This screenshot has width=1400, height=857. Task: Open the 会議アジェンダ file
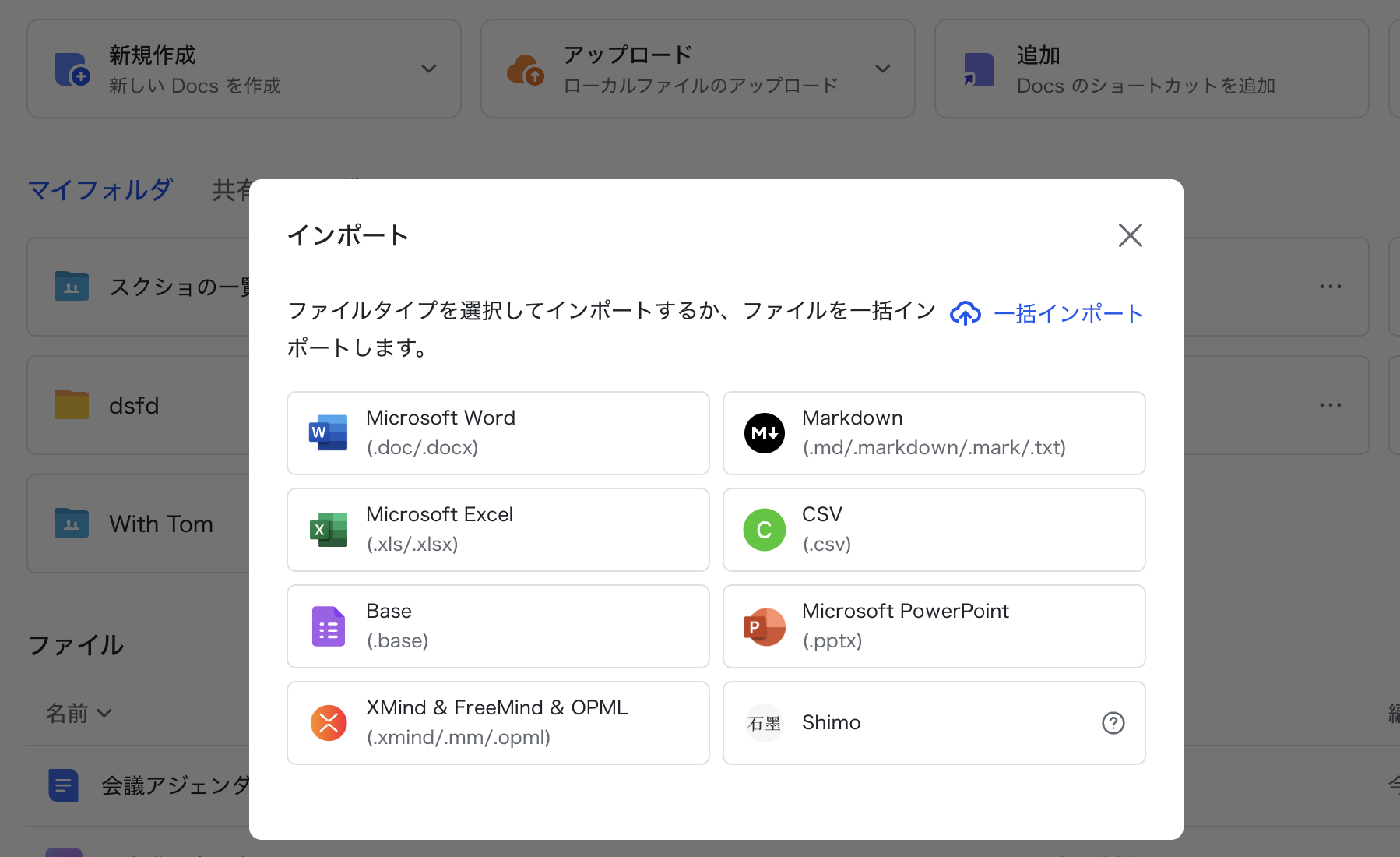(175, 785)
